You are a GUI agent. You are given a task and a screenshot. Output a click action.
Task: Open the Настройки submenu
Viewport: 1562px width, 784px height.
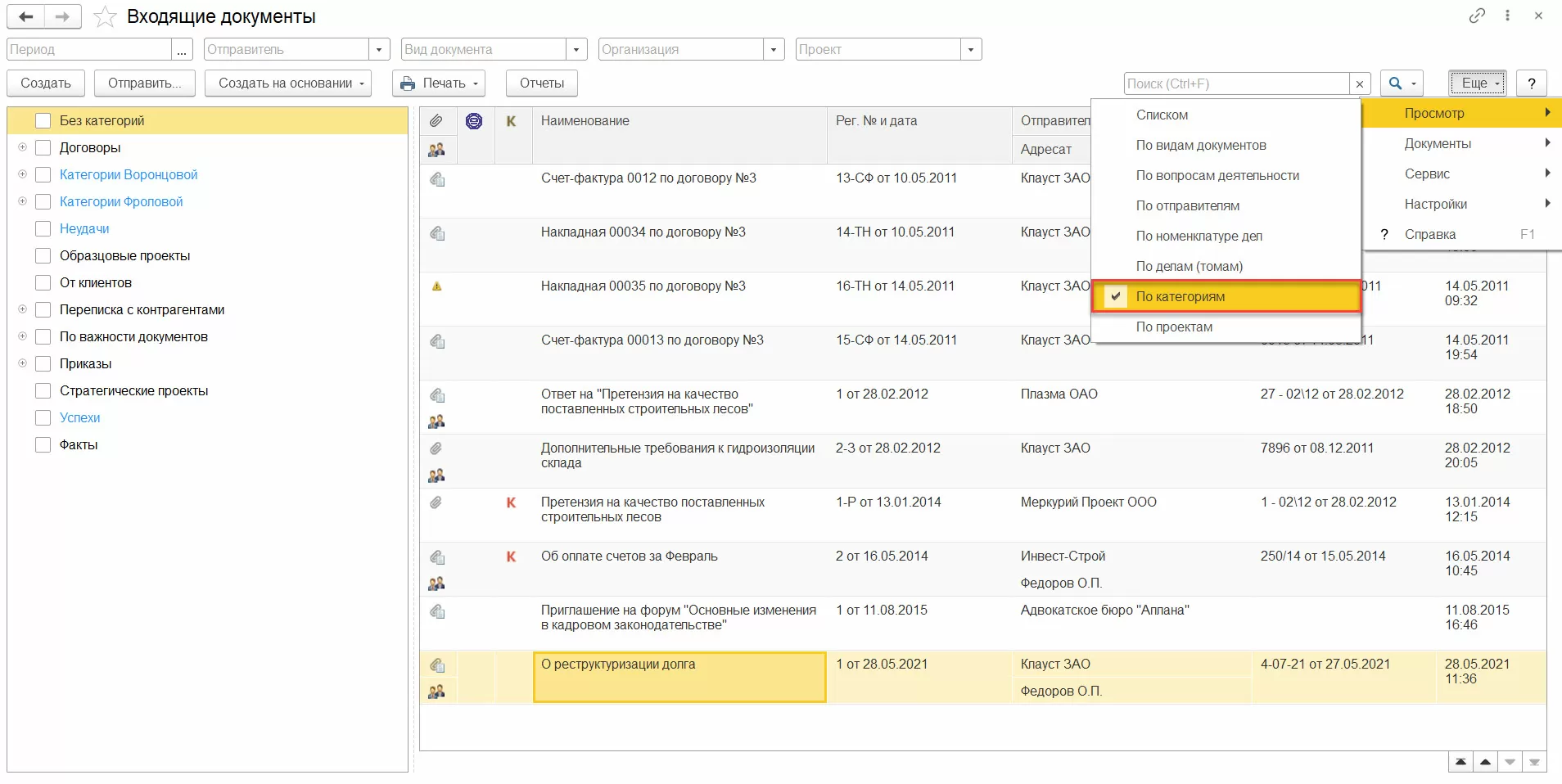pos(1436,205)
